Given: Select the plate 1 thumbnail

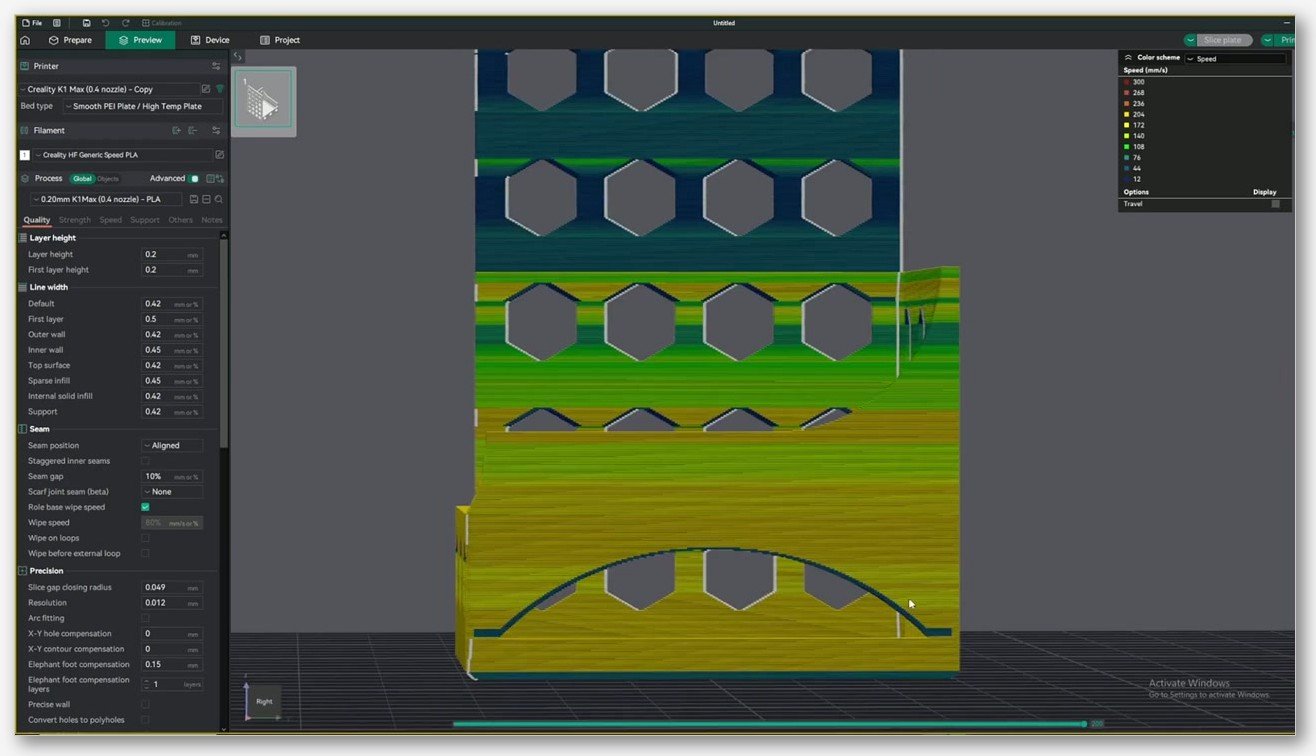Looking at the screenshot, I should tap(264, 102).
